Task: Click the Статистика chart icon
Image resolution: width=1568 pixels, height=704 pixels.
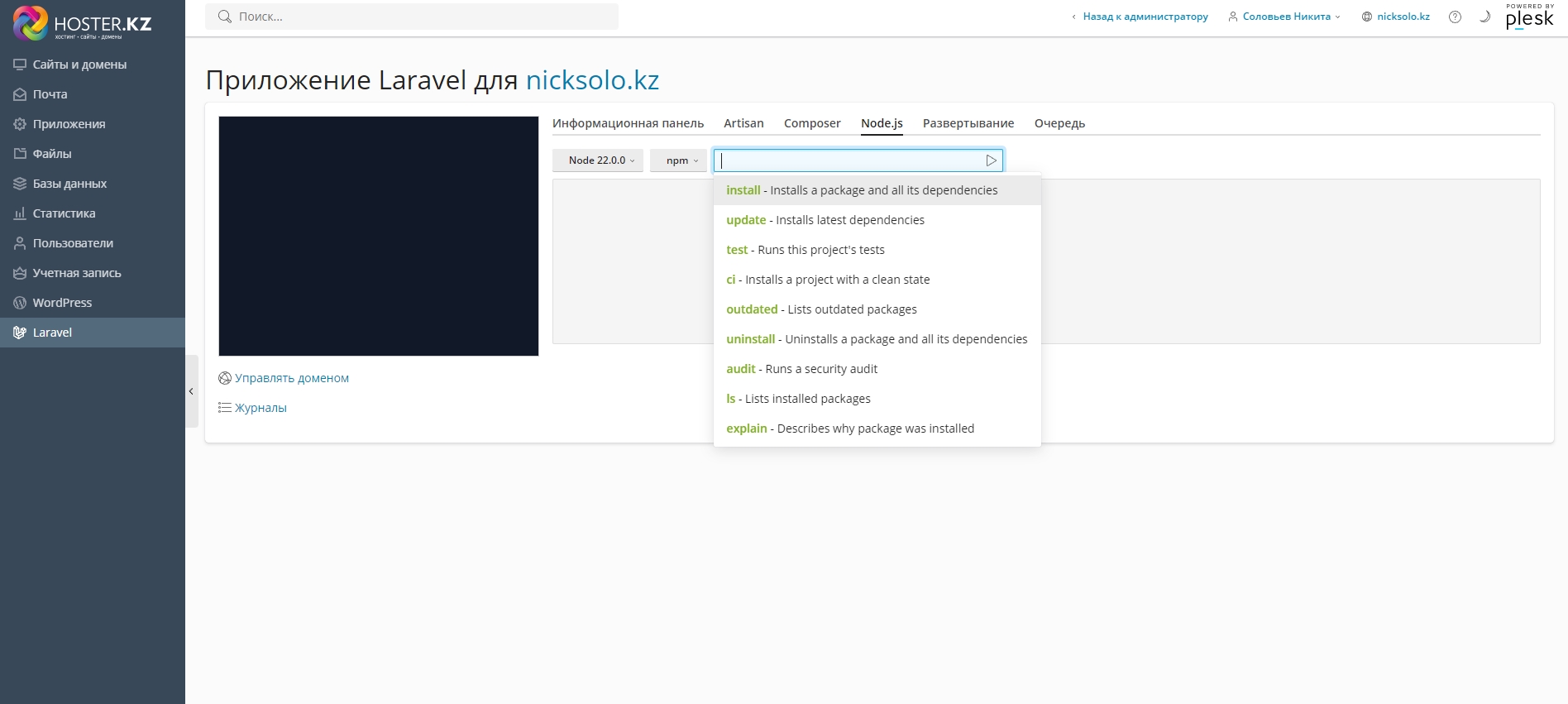Action: [20, 213]
